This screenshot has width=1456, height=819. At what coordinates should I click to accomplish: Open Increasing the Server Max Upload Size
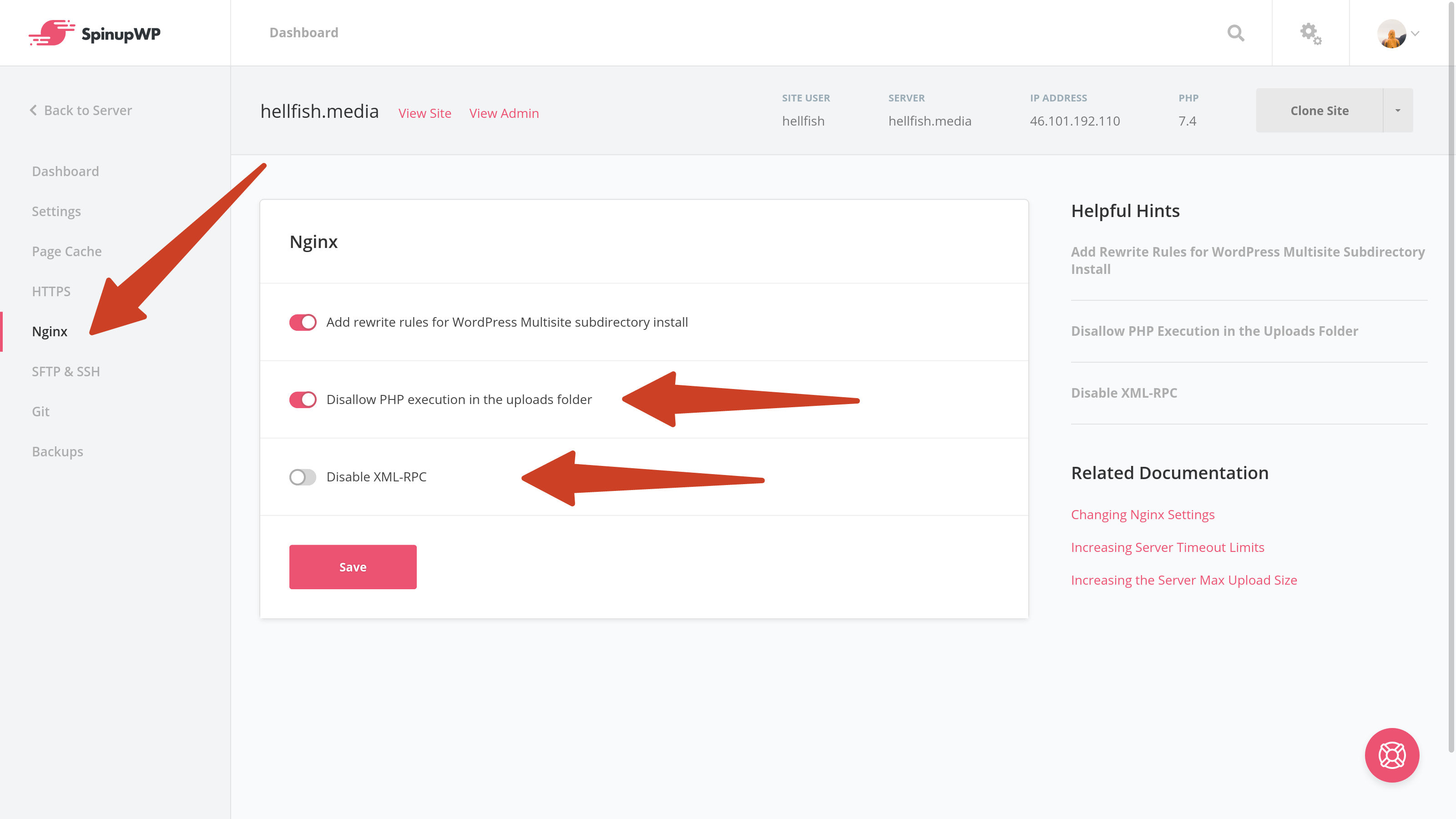click(1183, 581)
